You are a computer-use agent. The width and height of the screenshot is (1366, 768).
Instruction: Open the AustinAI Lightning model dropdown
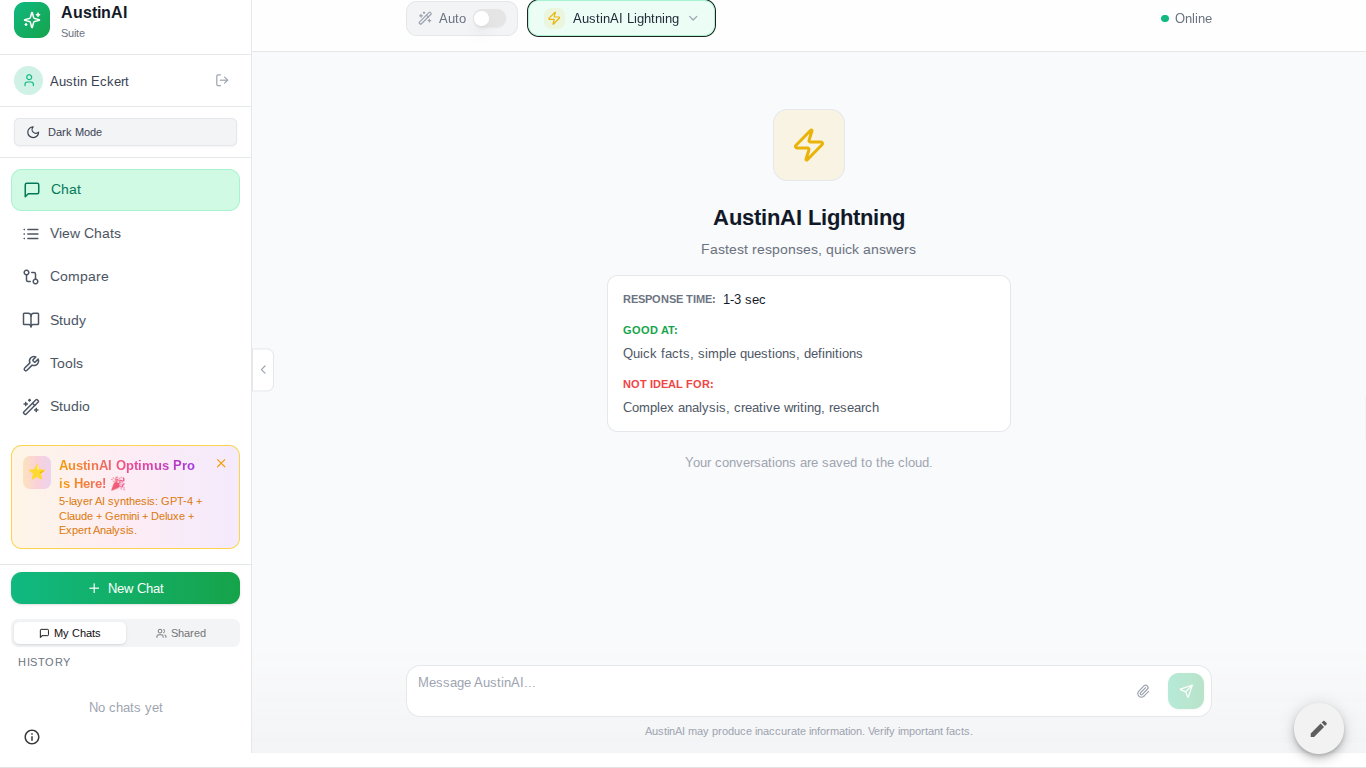click(621, 18)
